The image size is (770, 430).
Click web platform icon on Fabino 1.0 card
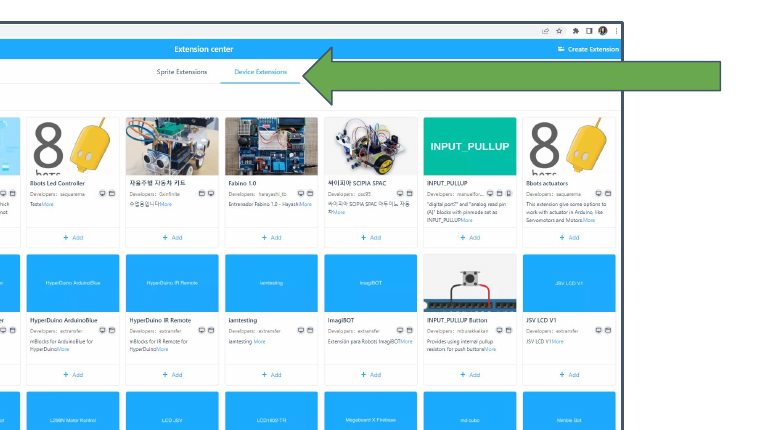click(x=310, y=193)
